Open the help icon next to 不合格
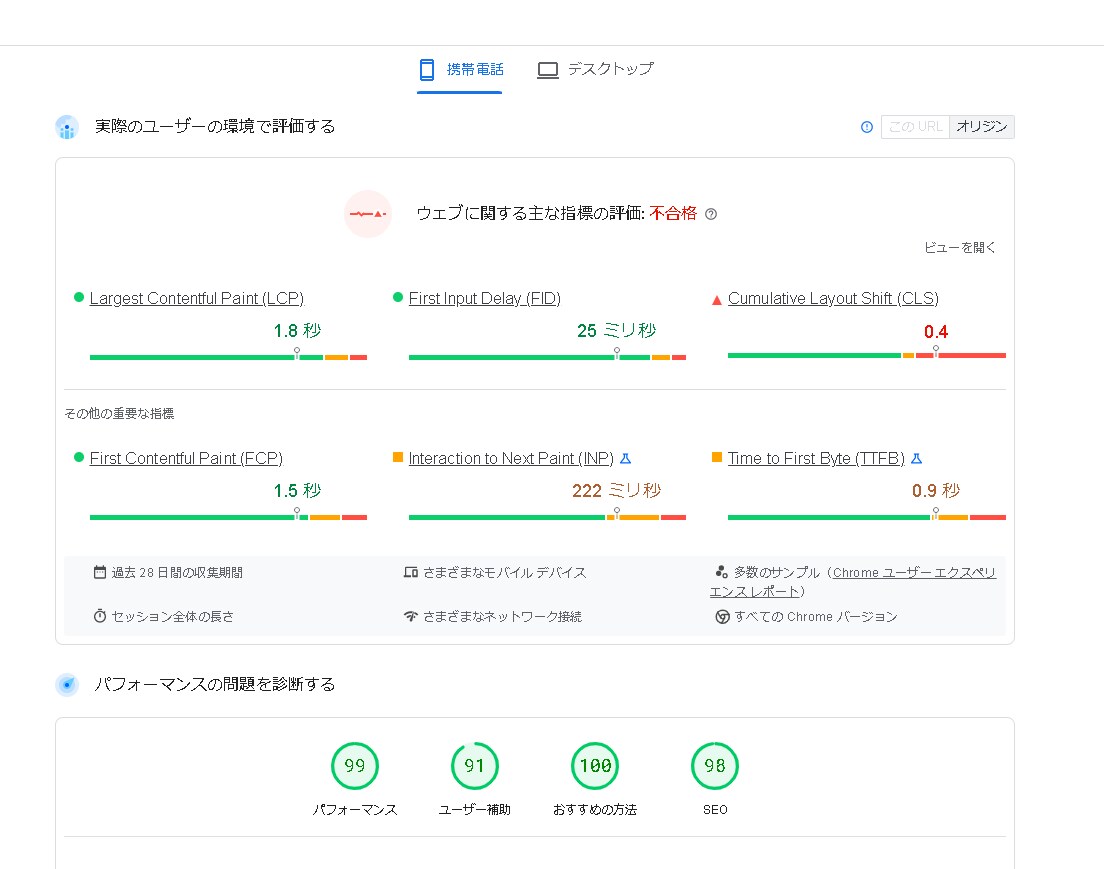The height and width of the screenshot is (869, 1104). (x=711, y=214)
